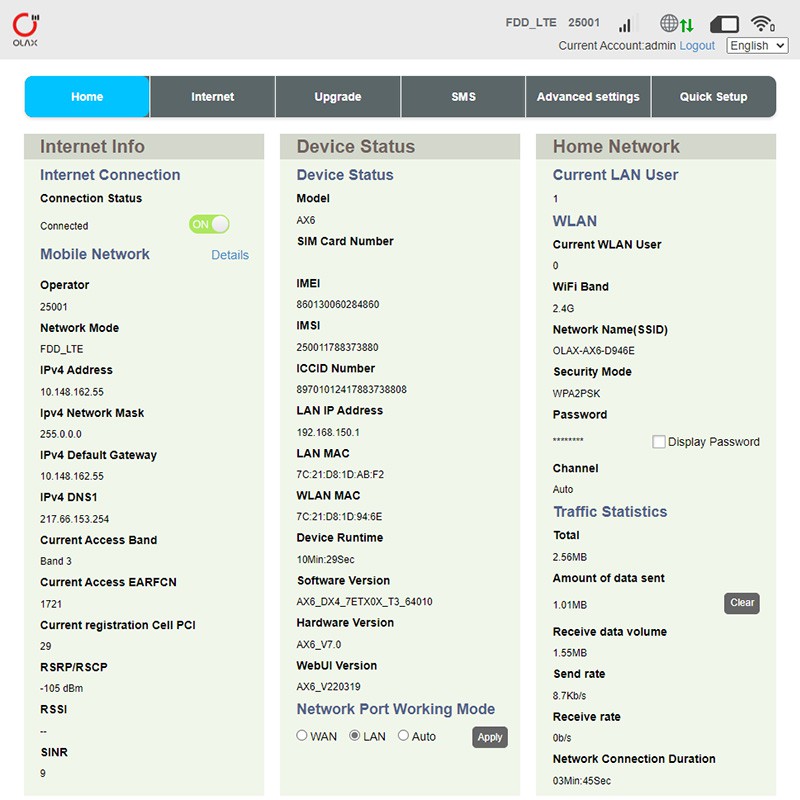800x800 pixels.
Task: Select the LAN port mode
Action: [355, 736]
